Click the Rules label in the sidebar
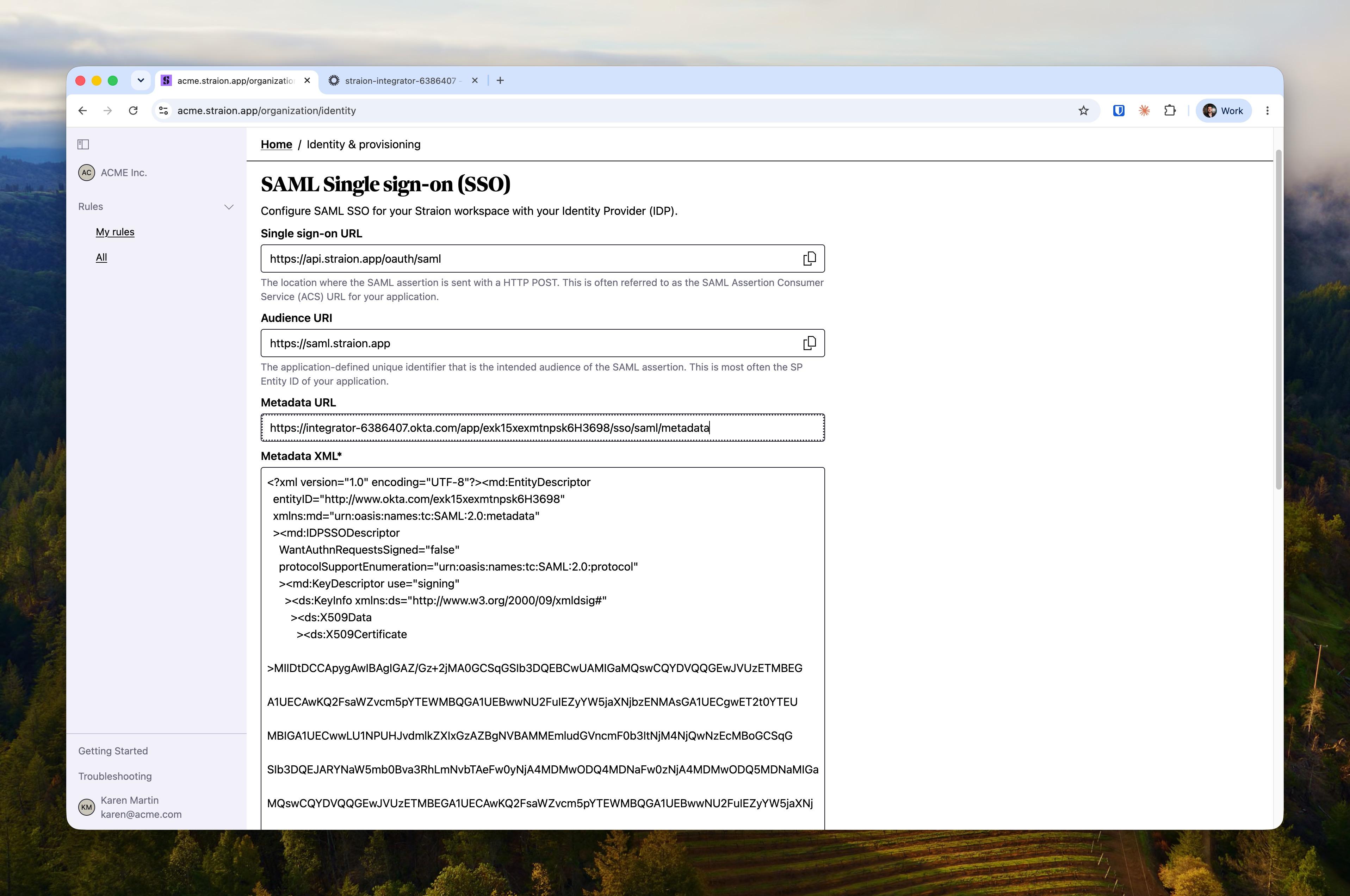The width and height of the screenshot is (1350, 896). click(x=91, y=207)
